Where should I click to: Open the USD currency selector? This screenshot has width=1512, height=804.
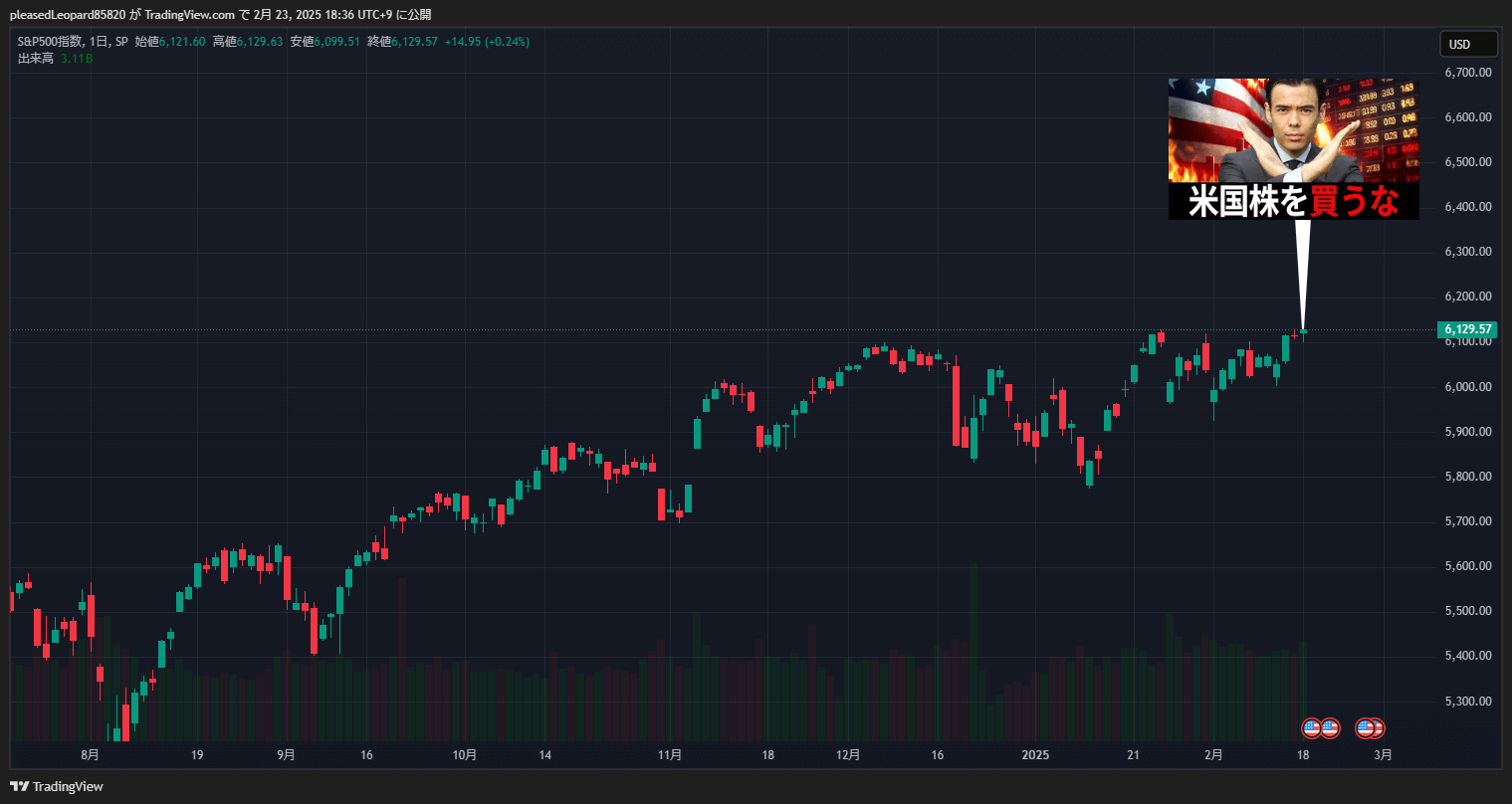click(x=1468, y=44)
